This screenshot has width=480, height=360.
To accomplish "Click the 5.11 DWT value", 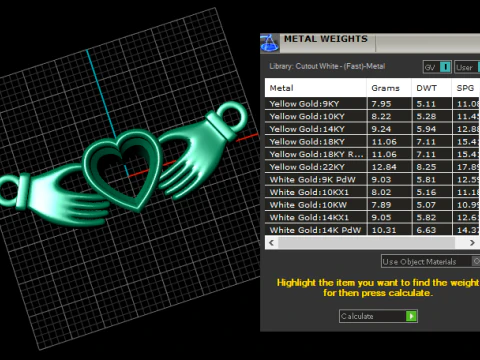I will 426,104.
